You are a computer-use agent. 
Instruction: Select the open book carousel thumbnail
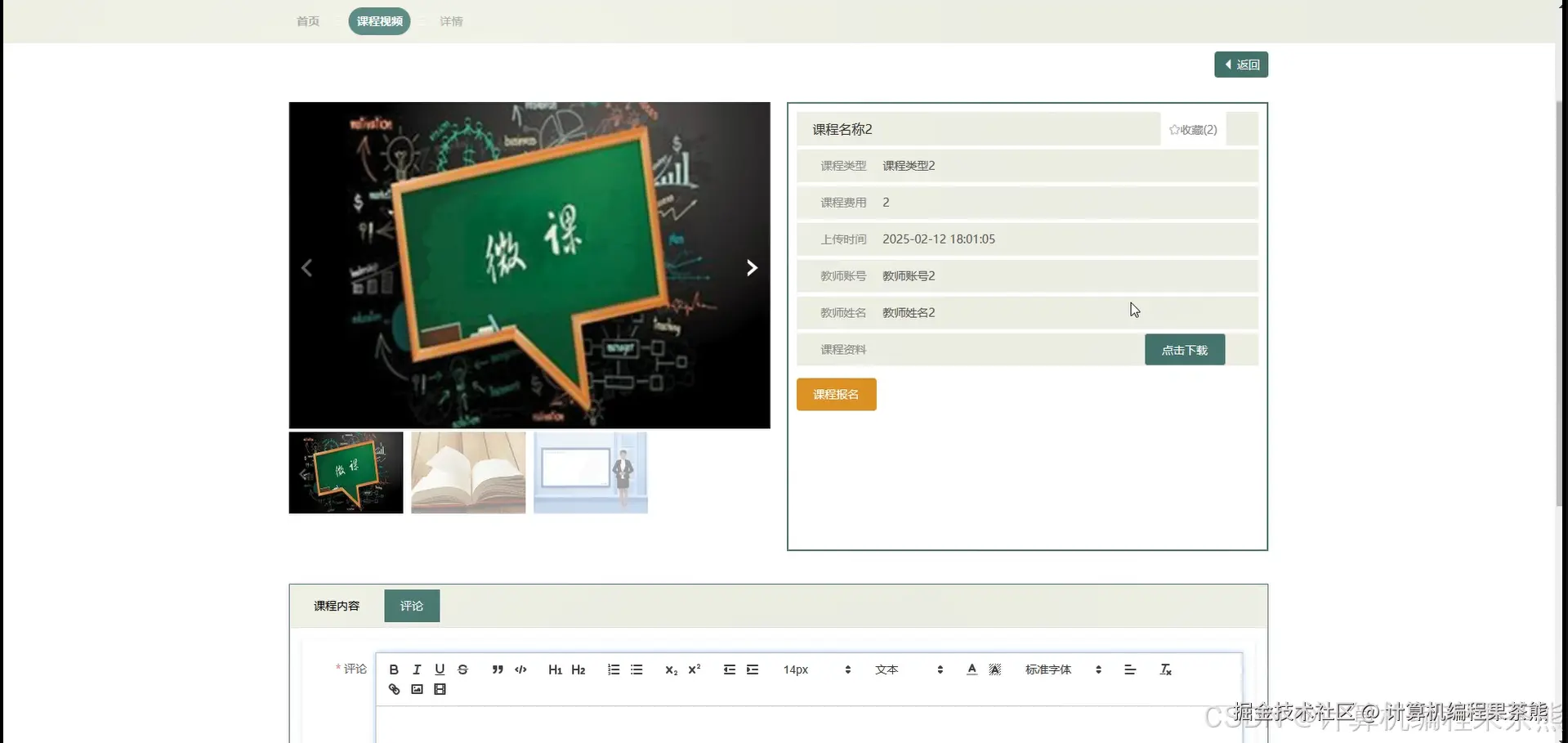(467, 472)
